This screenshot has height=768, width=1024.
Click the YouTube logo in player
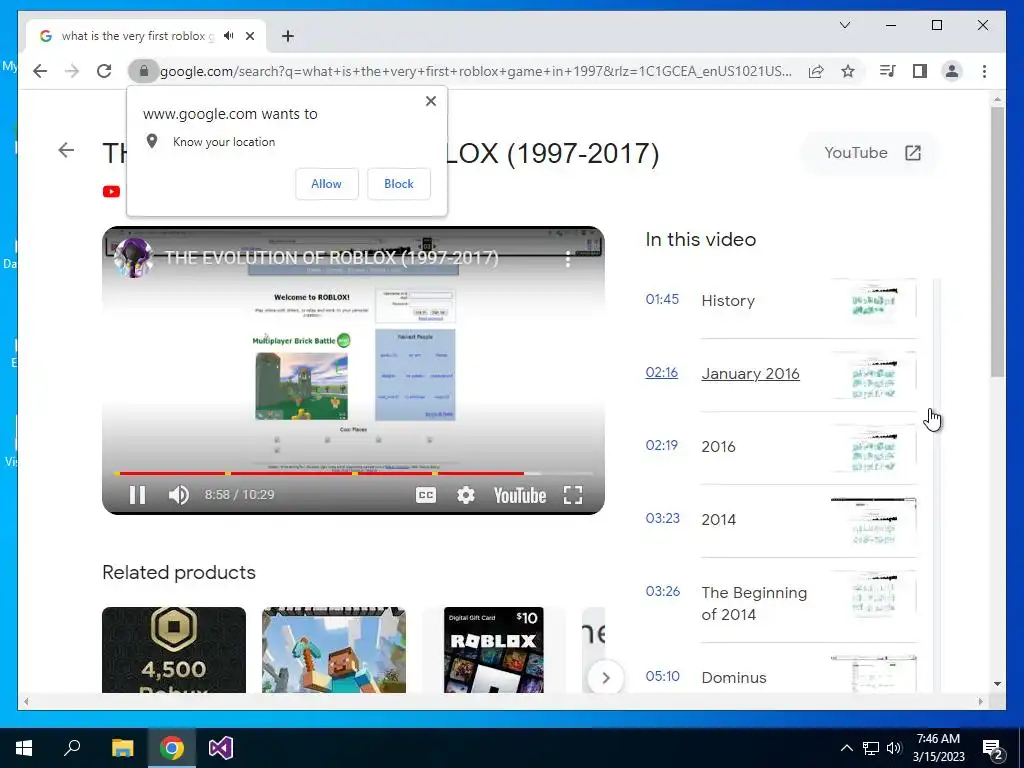pyautogui.click(x=520, y=496)
